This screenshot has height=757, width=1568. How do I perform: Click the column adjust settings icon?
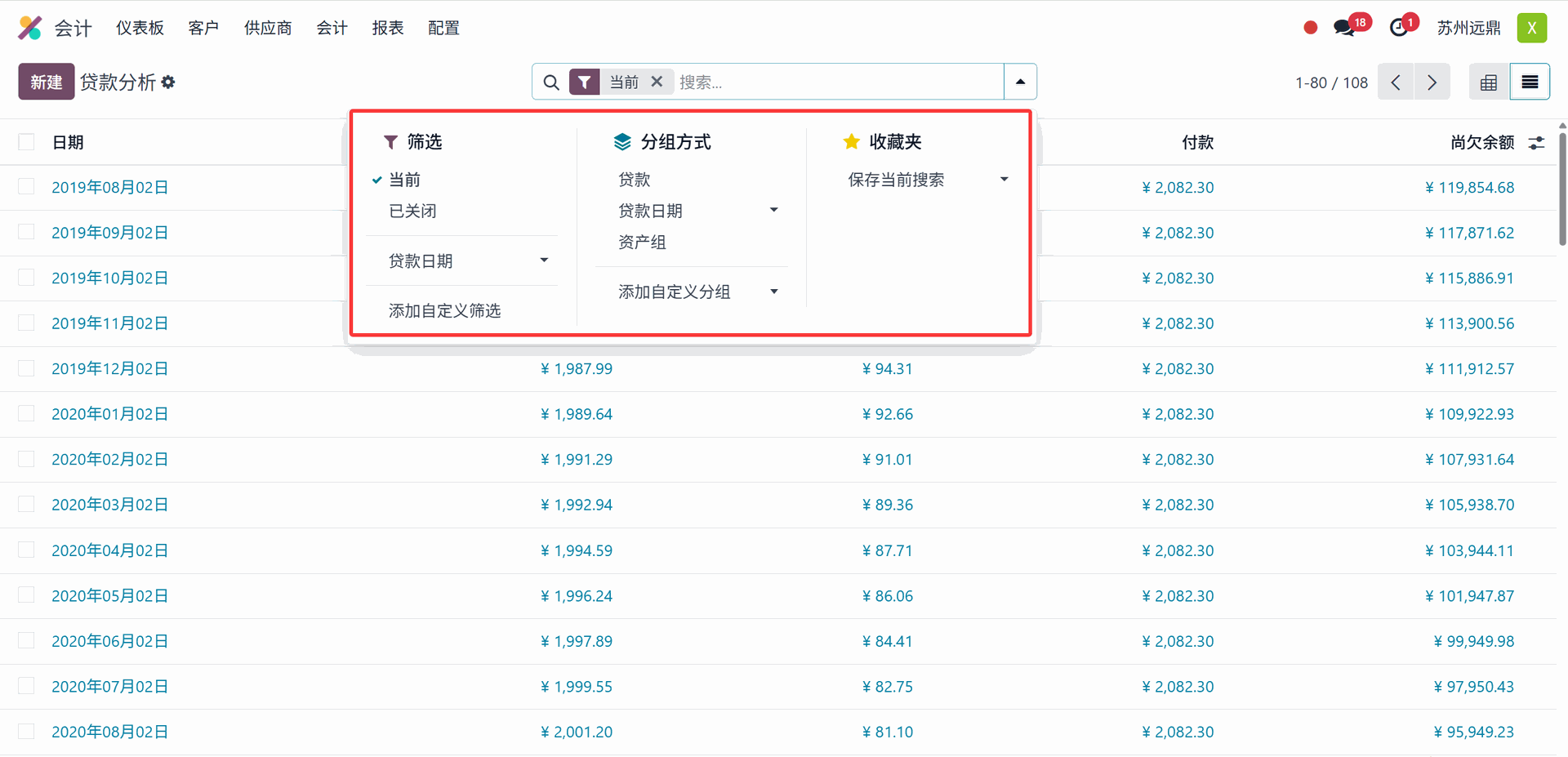tap(1536, 143)
